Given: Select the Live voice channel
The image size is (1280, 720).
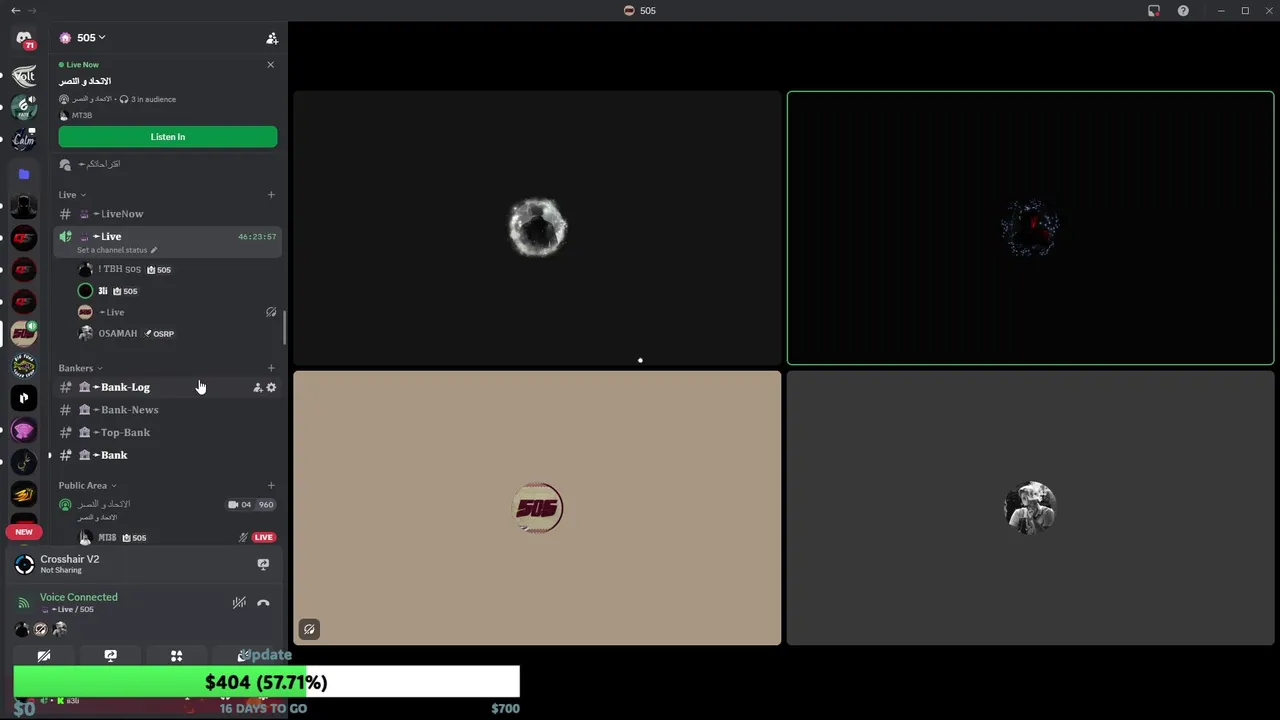Looking at the screenshot, I should point(168,241).
